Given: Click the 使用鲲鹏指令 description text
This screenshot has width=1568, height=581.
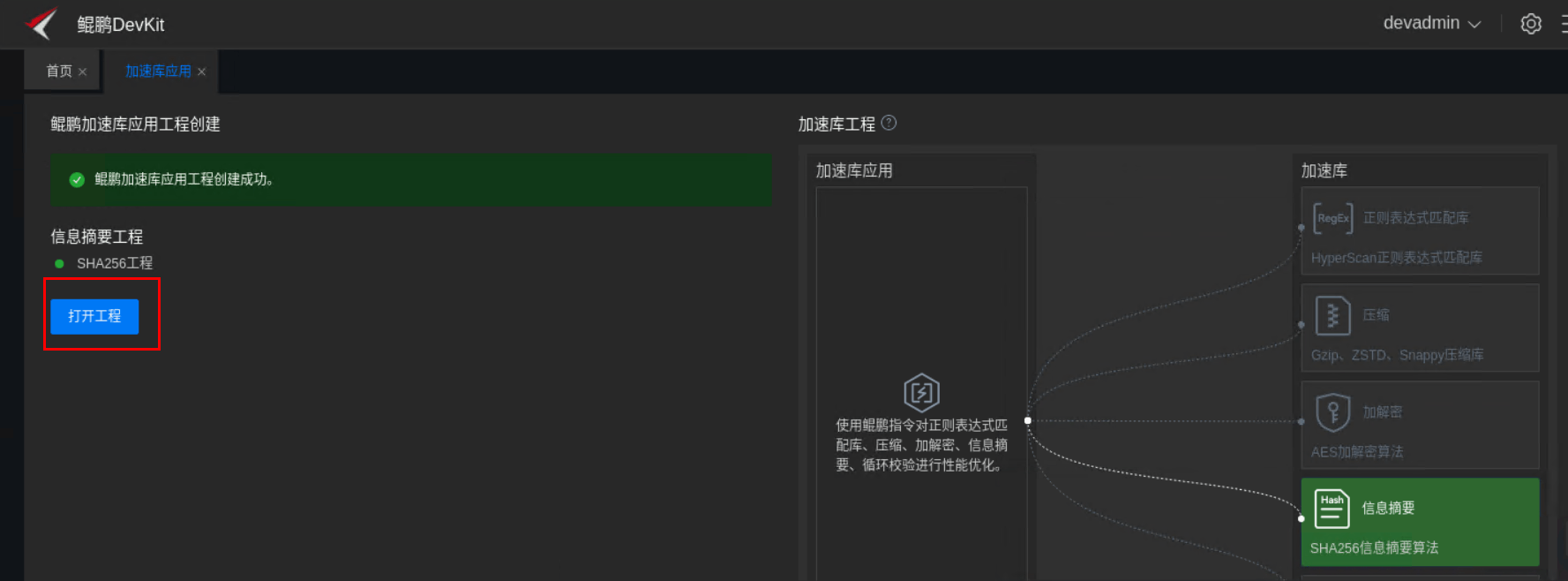Looking at the screenshot, I should 921,445.
